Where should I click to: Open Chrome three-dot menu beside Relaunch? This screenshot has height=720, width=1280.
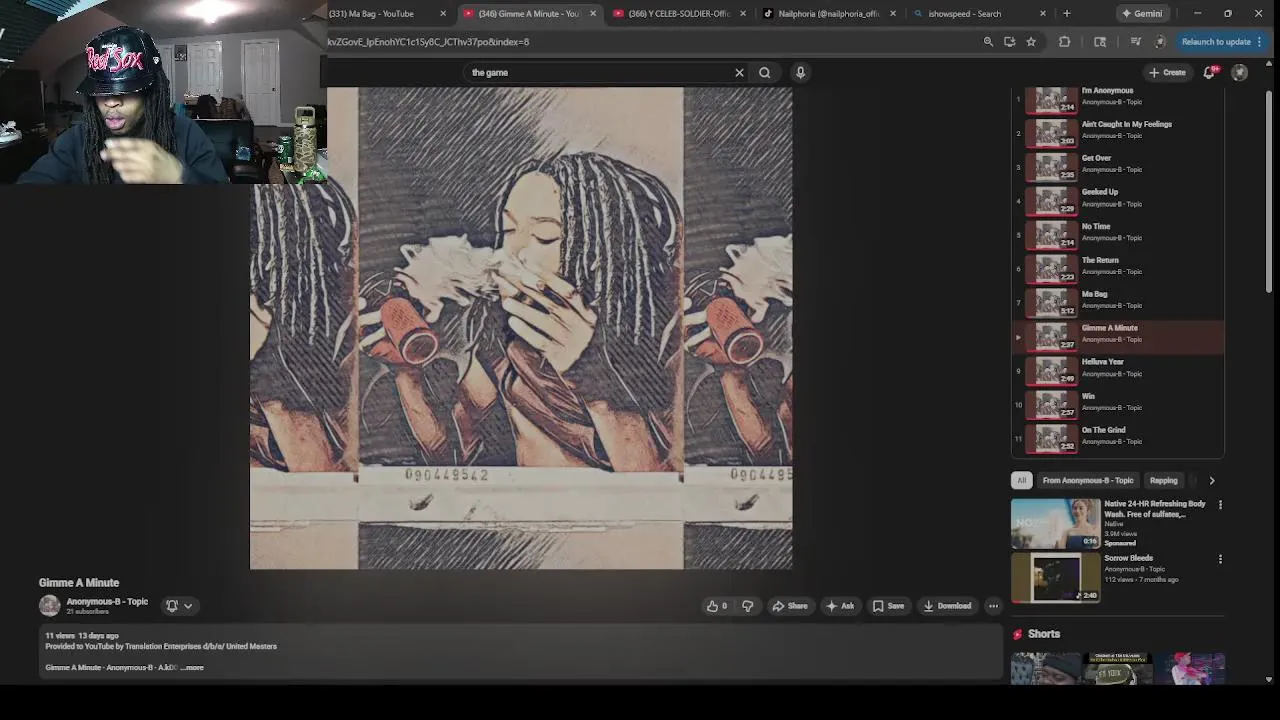(x=1259, y=42)
